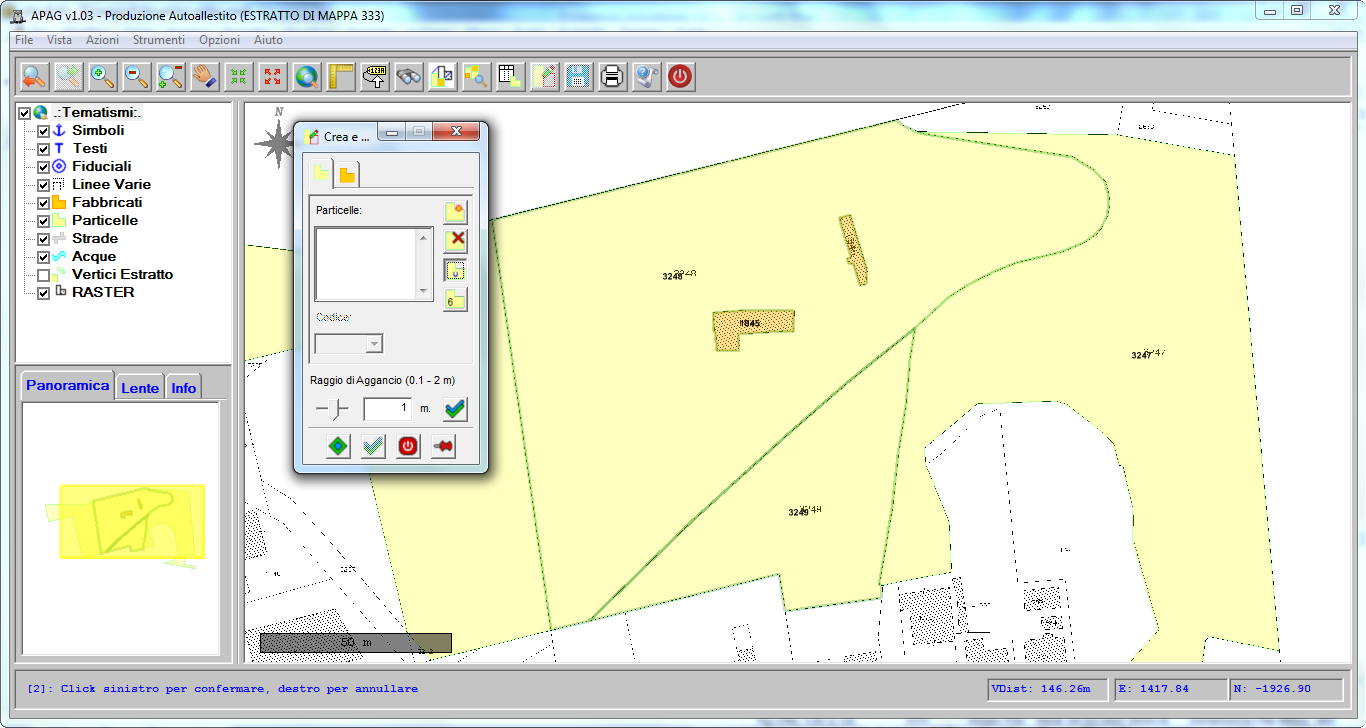Click remove parcel red X icon
The width and height of the screenshot is (1366, 728).
tap(456, 240)
